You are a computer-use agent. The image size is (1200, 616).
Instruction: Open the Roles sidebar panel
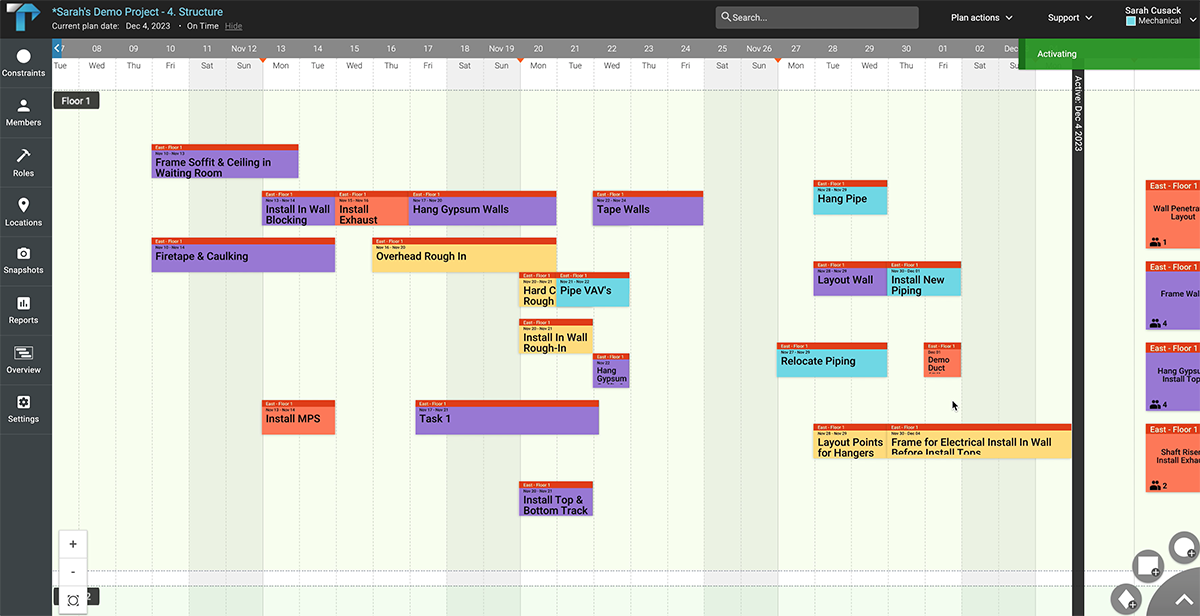coord(24,162)
